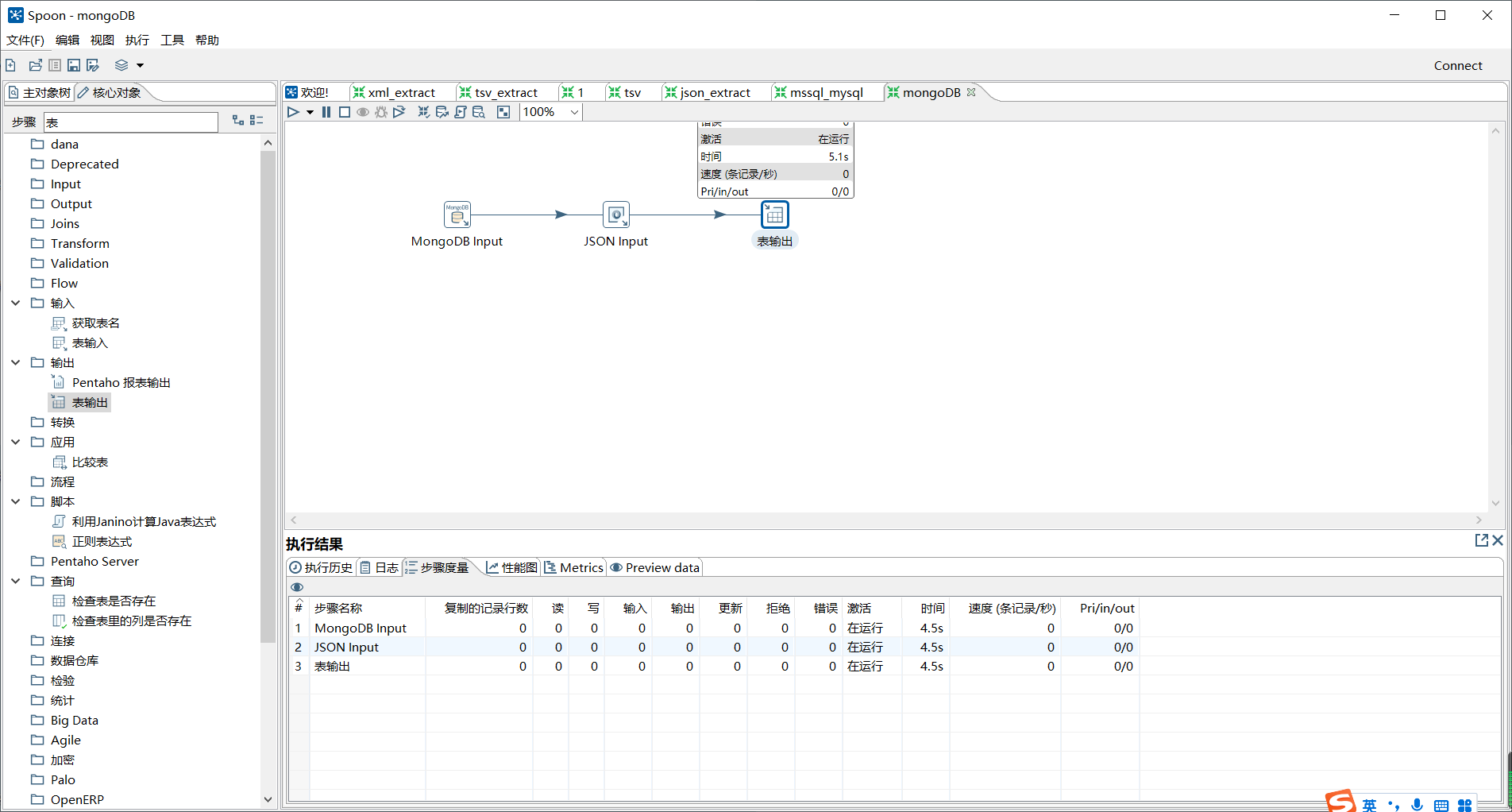
Task: Save the current transformation
Action: [x=74, y=65]
